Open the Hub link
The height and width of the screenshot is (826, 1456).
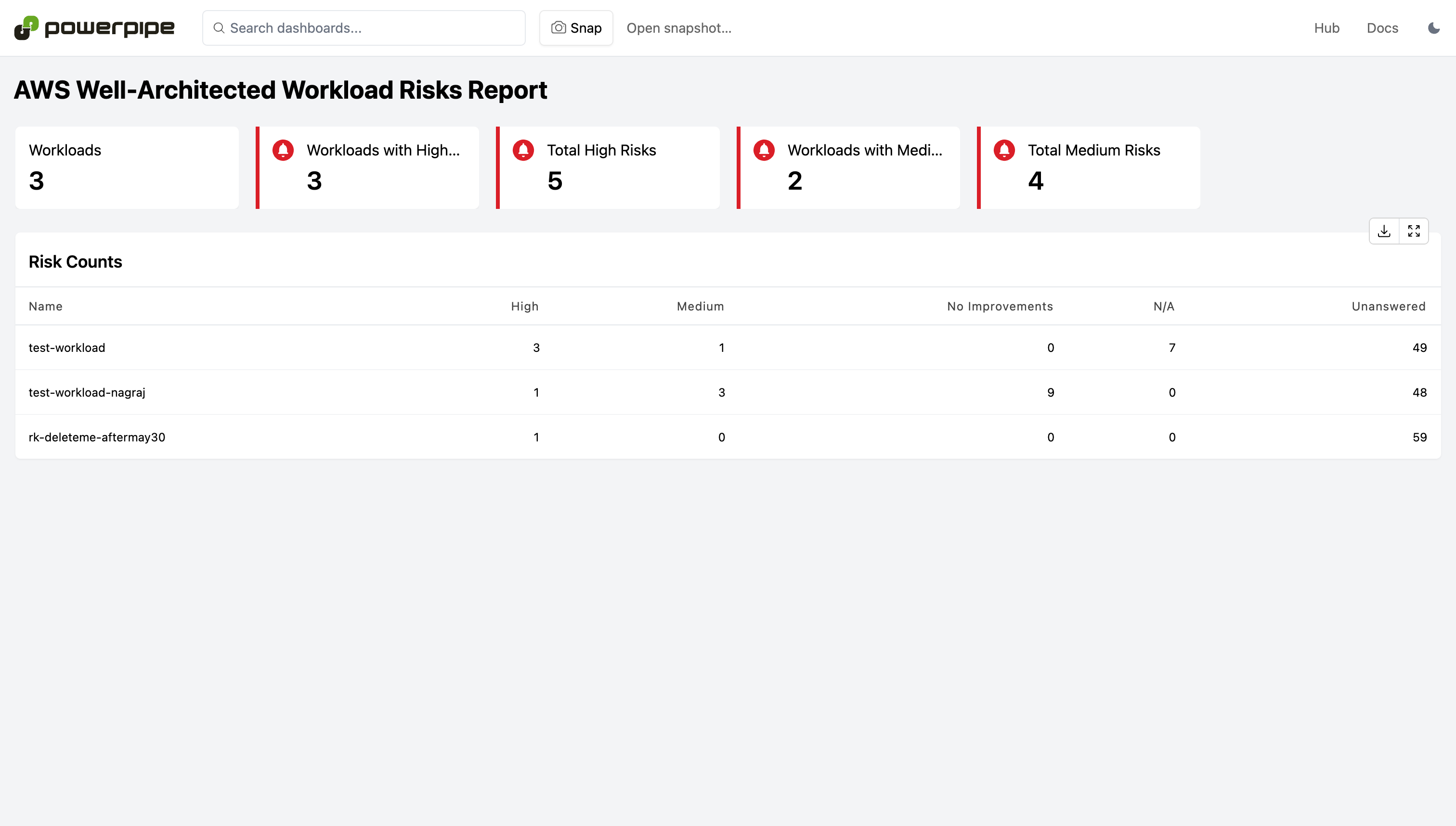click(1326, 28)
